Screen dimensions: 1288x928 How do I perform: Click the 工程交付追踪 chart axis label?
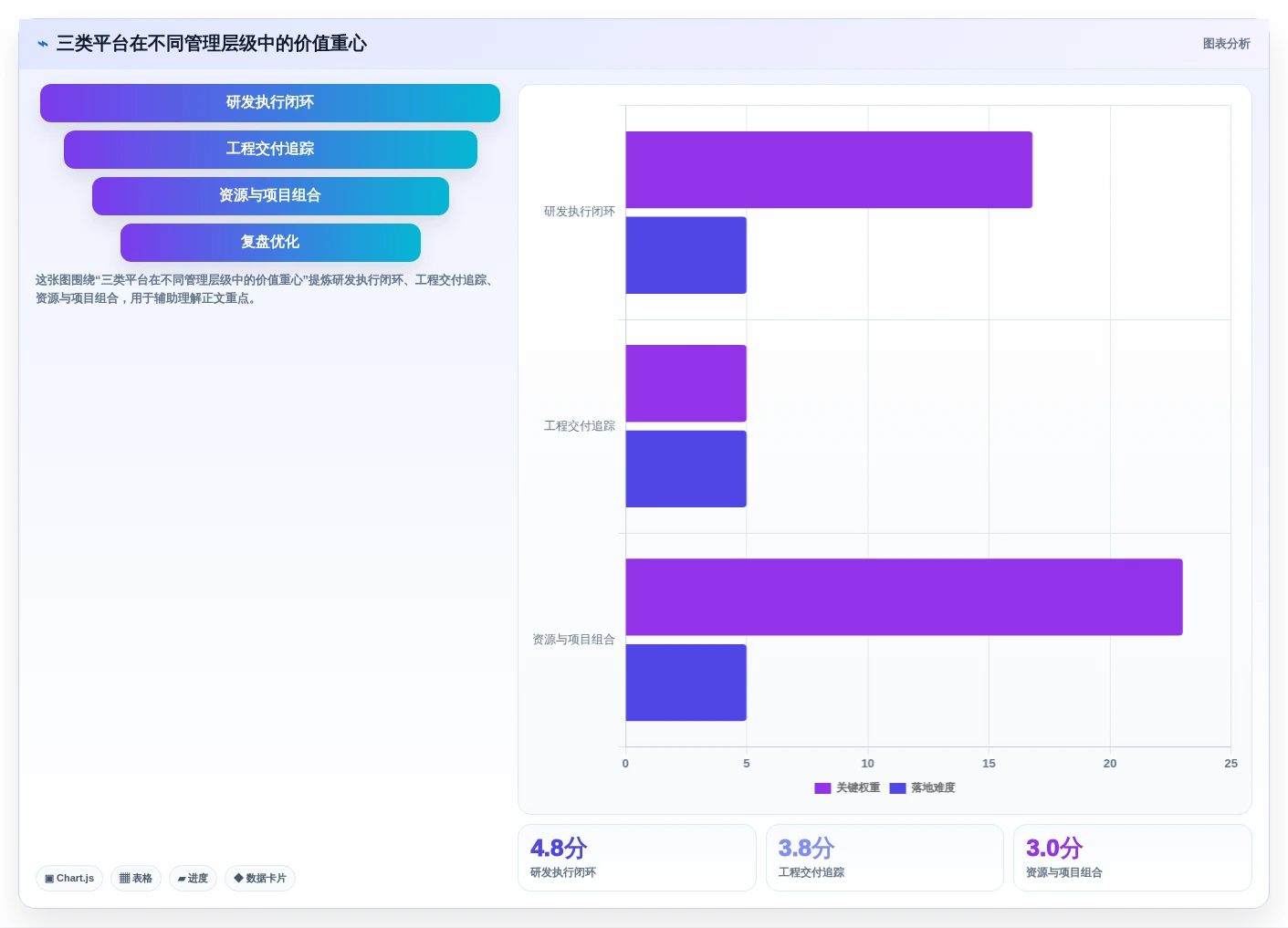point(580,426)
